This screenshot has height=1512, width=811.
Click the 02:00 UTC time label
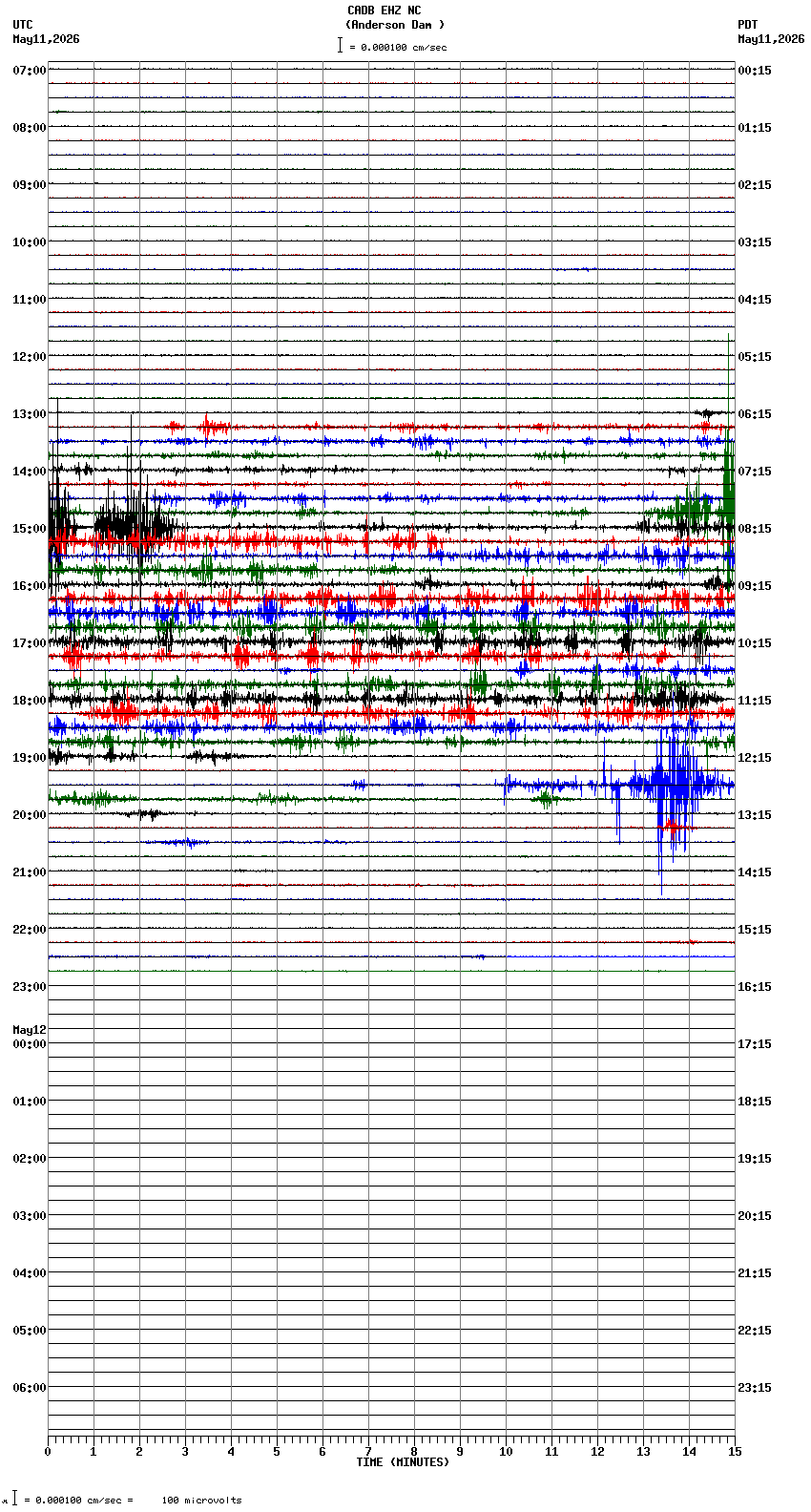(30, 1159)
